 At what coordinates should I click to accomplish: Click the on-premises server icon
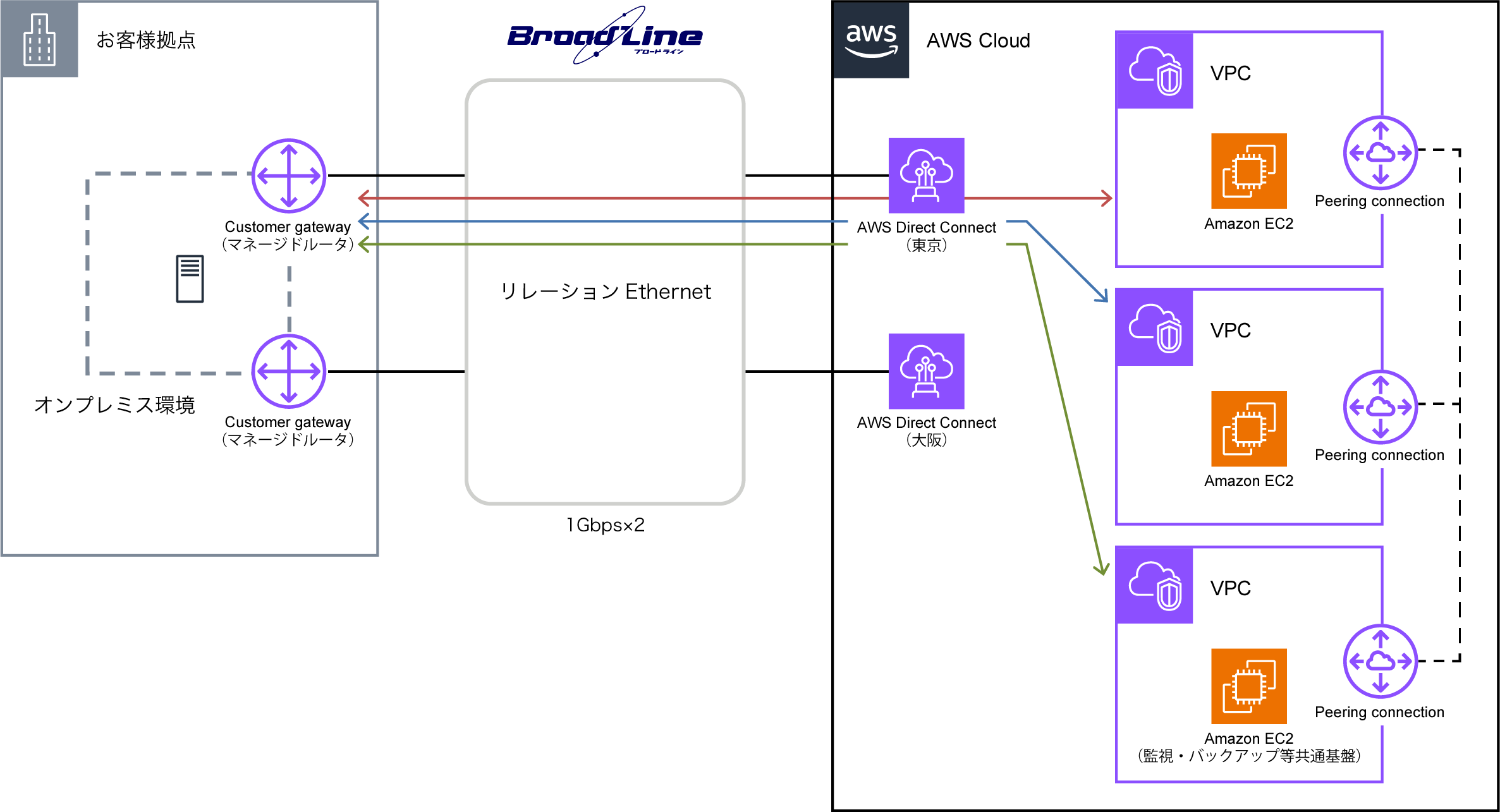pos(190,279)
